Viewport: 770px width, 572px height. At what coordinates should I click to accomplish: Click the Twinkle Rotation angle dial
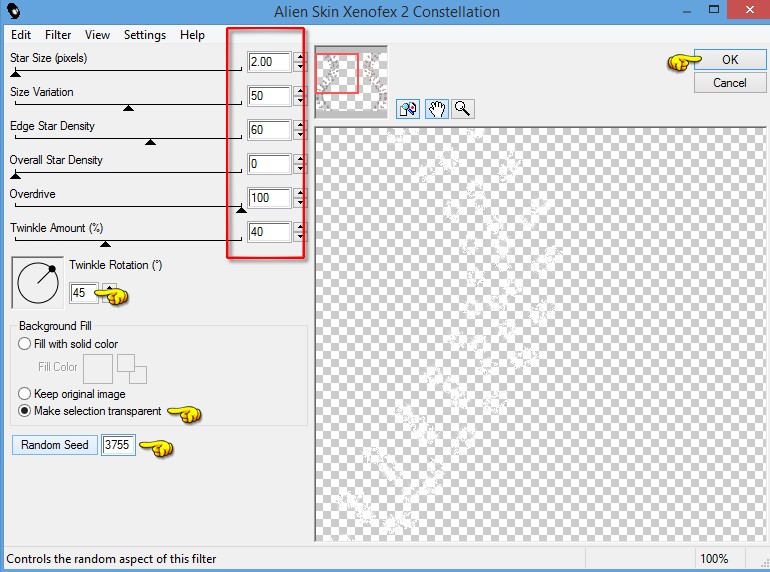pyautogui.click(x=38, y=283)
